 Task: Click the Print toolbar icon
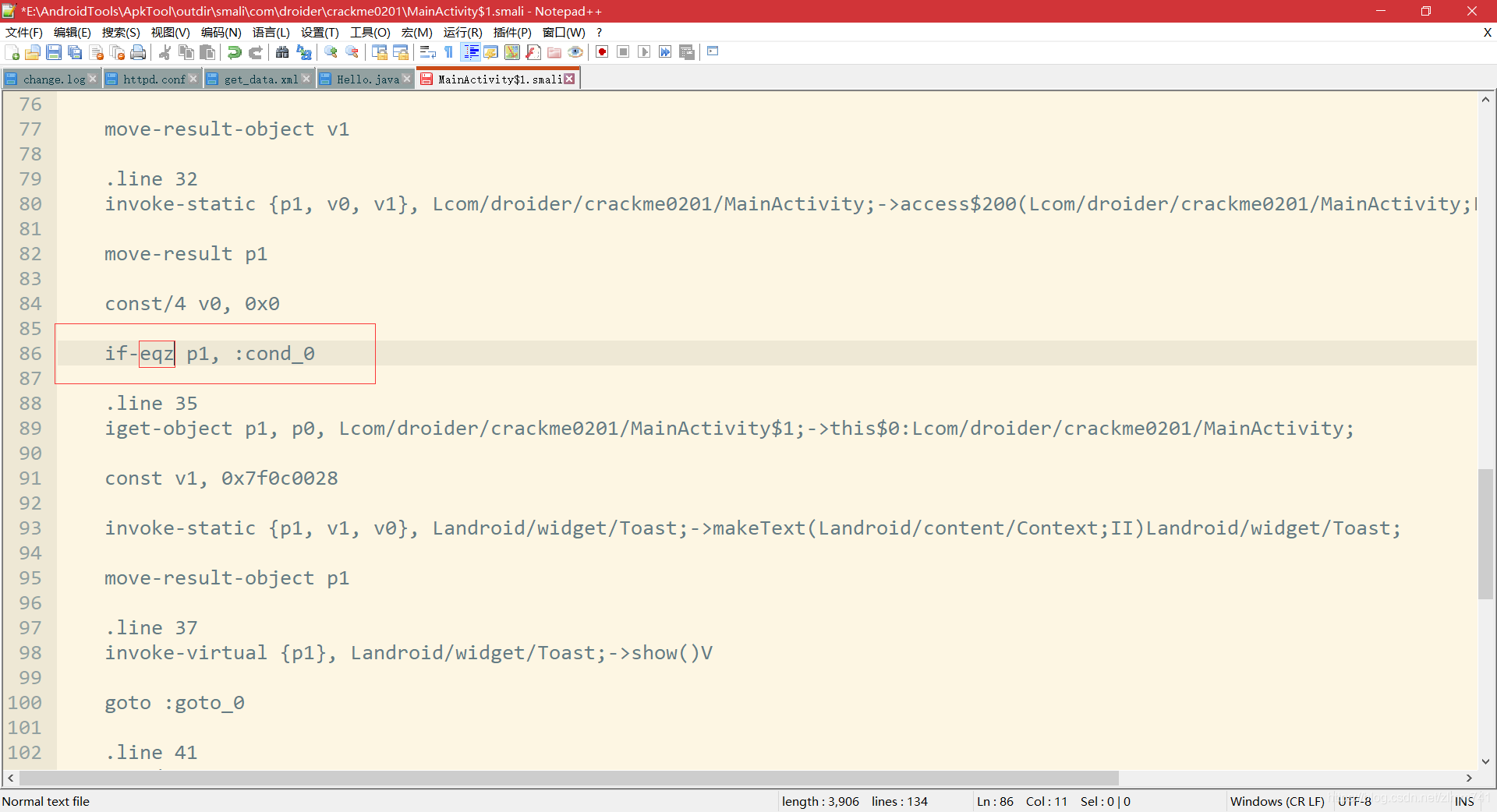coord(138,52)
